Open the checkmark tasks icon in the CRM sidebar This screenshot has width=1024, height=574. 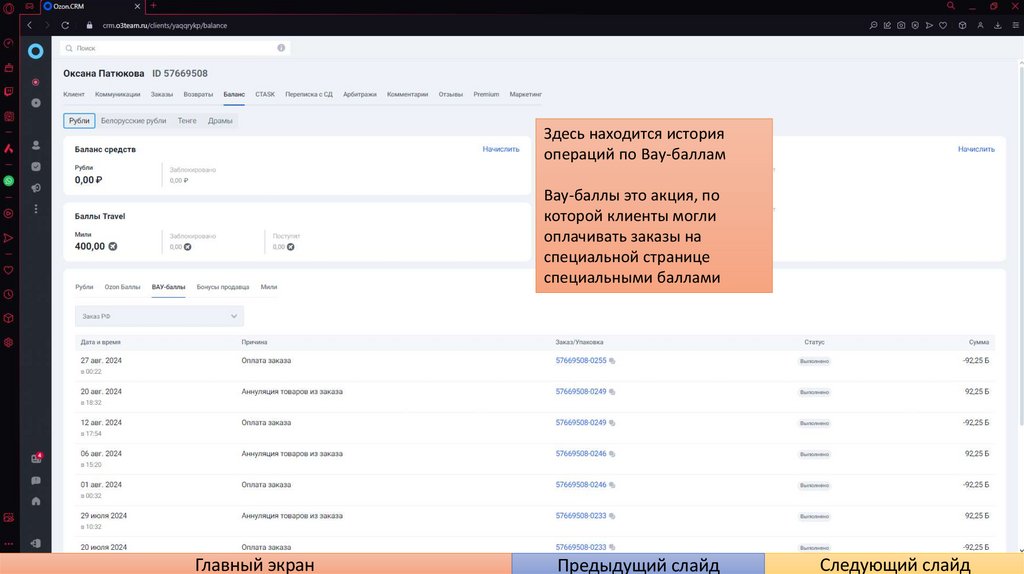pyautogui.click(x=36, y=167)
